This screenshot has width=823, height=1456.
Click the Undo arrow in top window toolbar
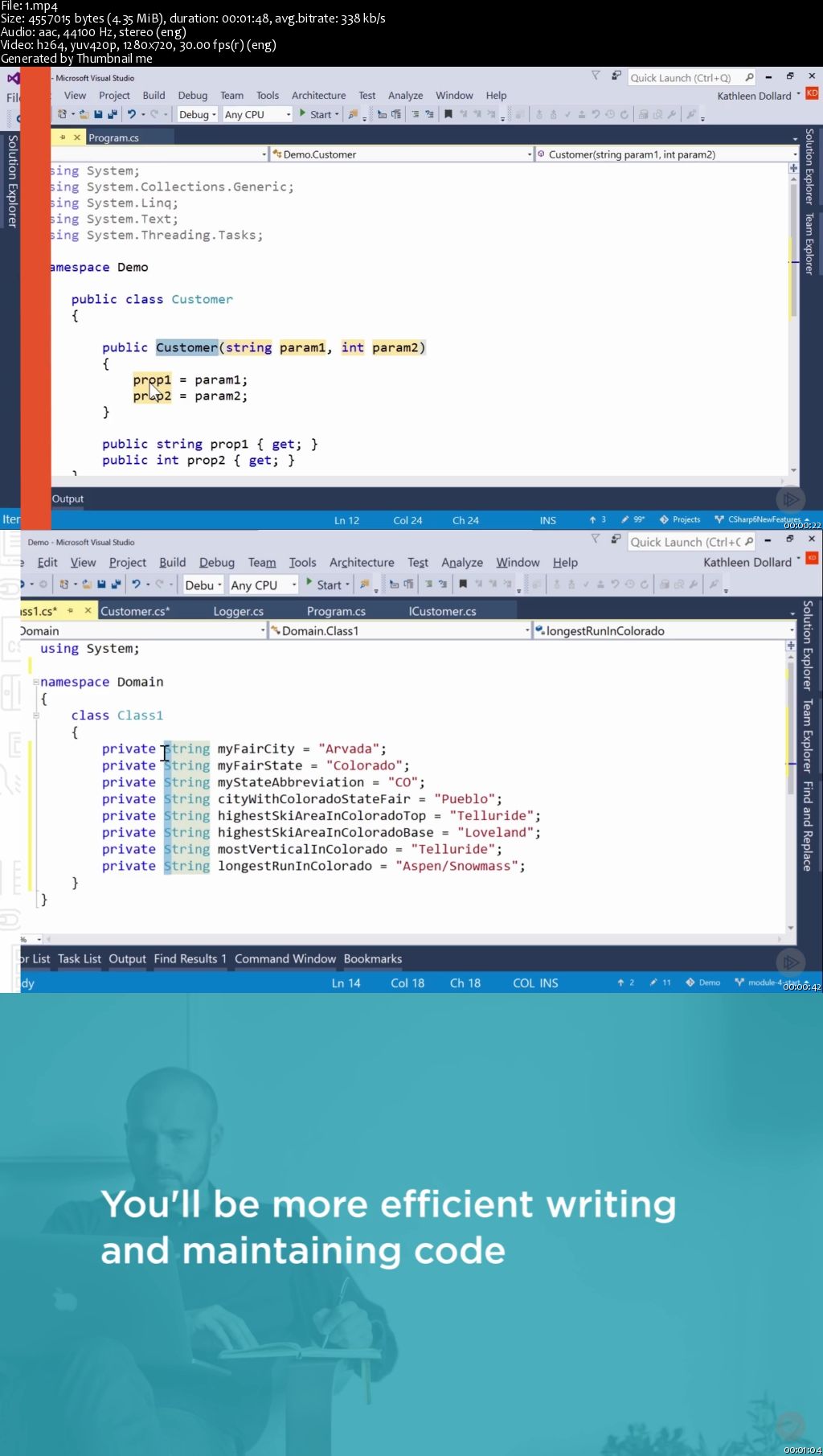click(132, 114)
